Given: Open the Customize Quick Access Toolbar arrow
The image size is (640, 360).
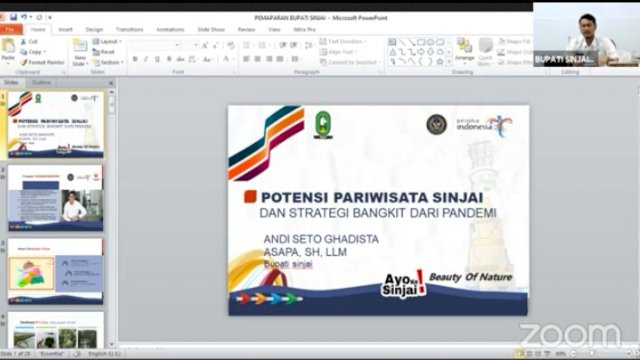Looking at the screenshot, I should 49,18.
